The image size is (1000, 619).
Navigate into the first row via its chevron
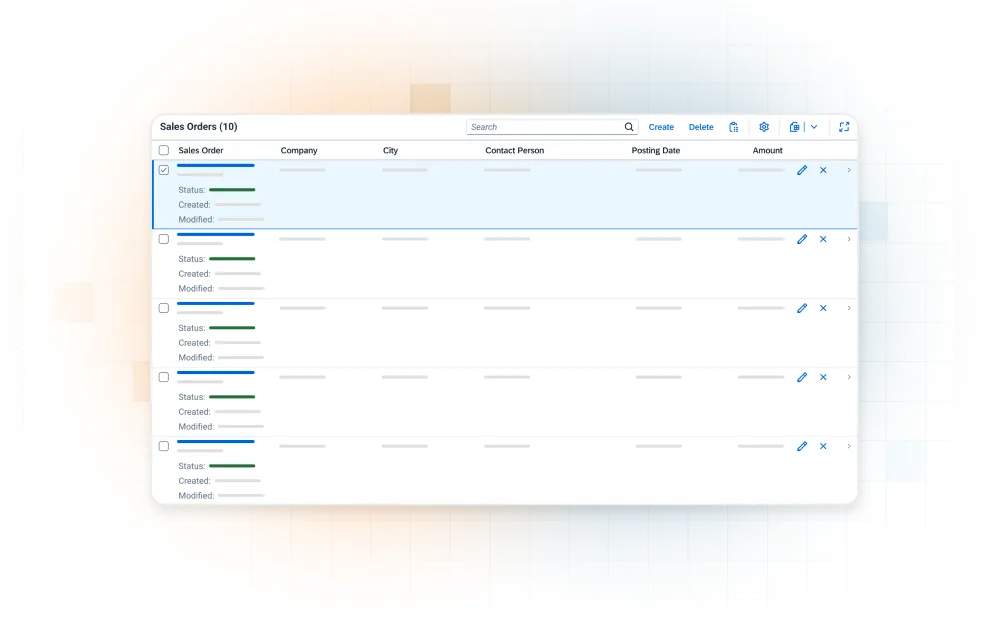point(849,170)
